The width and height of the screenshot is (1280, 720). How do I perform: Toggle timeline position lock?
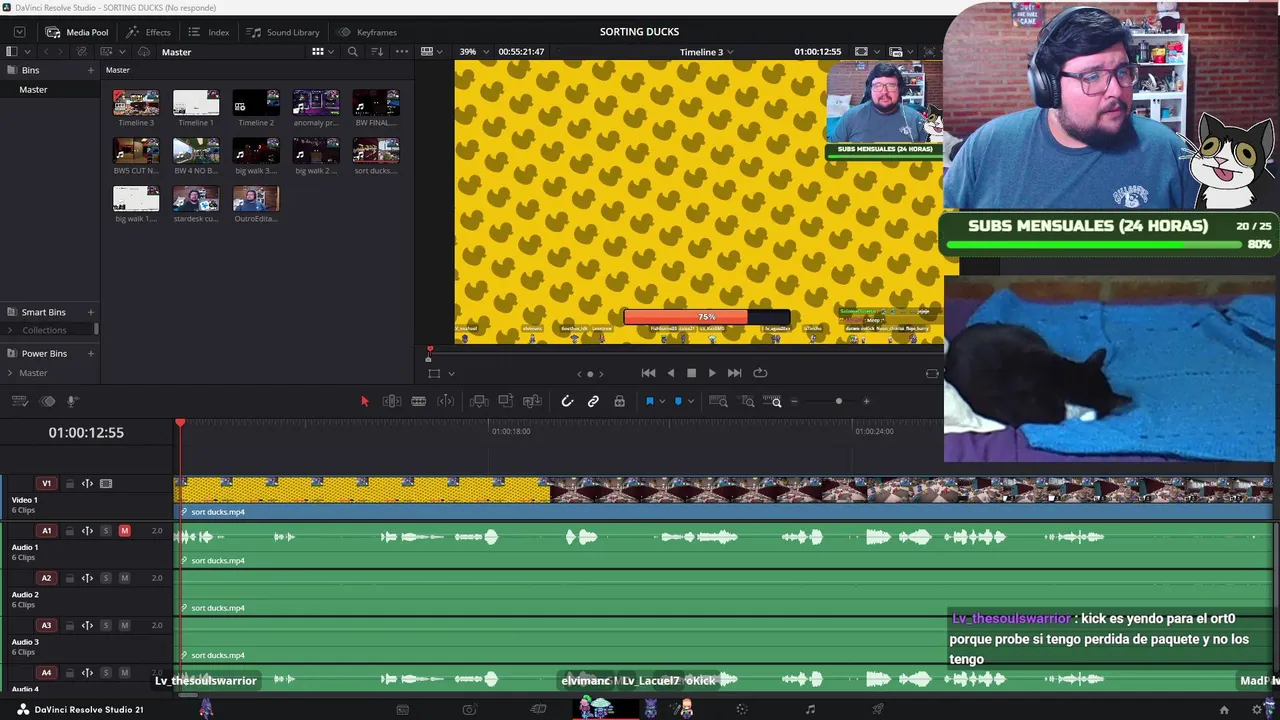point(620,401)
